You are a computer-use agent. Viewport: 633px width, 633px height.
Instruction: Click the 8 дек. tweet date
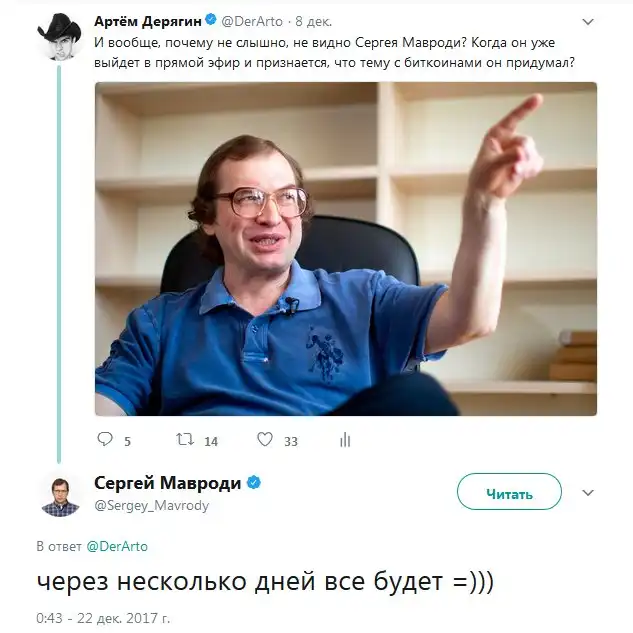tap(313, 21)
